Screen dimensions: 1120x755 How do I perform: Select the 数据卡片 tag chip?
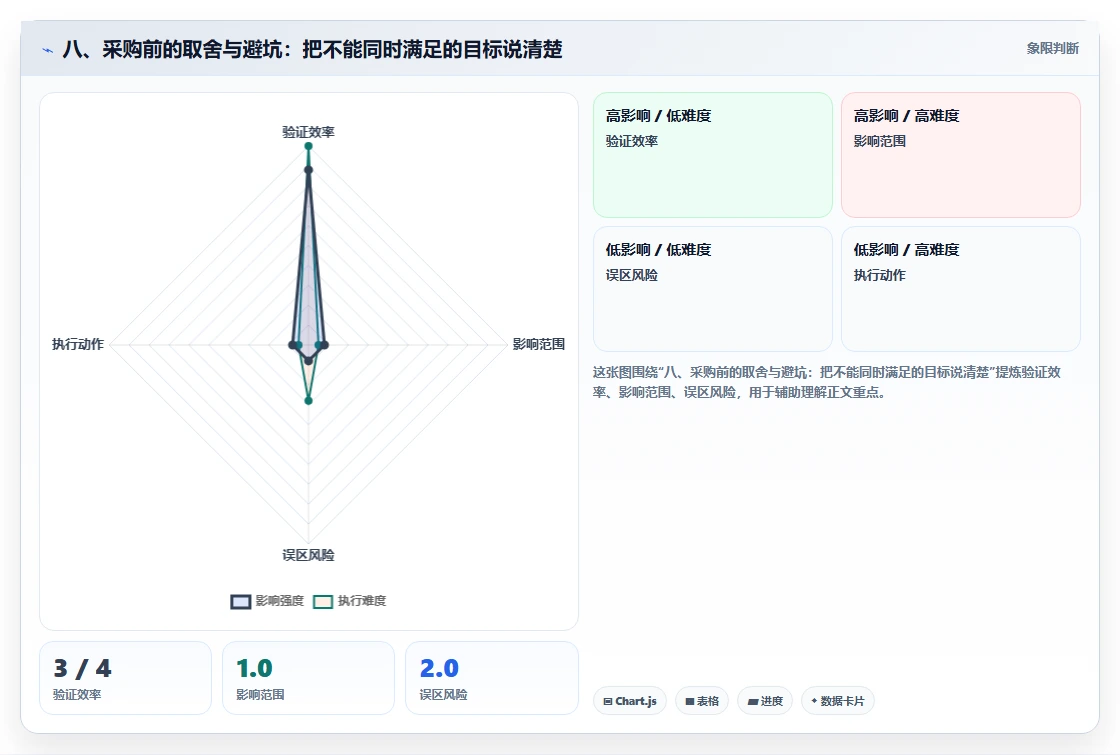coord(838,701)
